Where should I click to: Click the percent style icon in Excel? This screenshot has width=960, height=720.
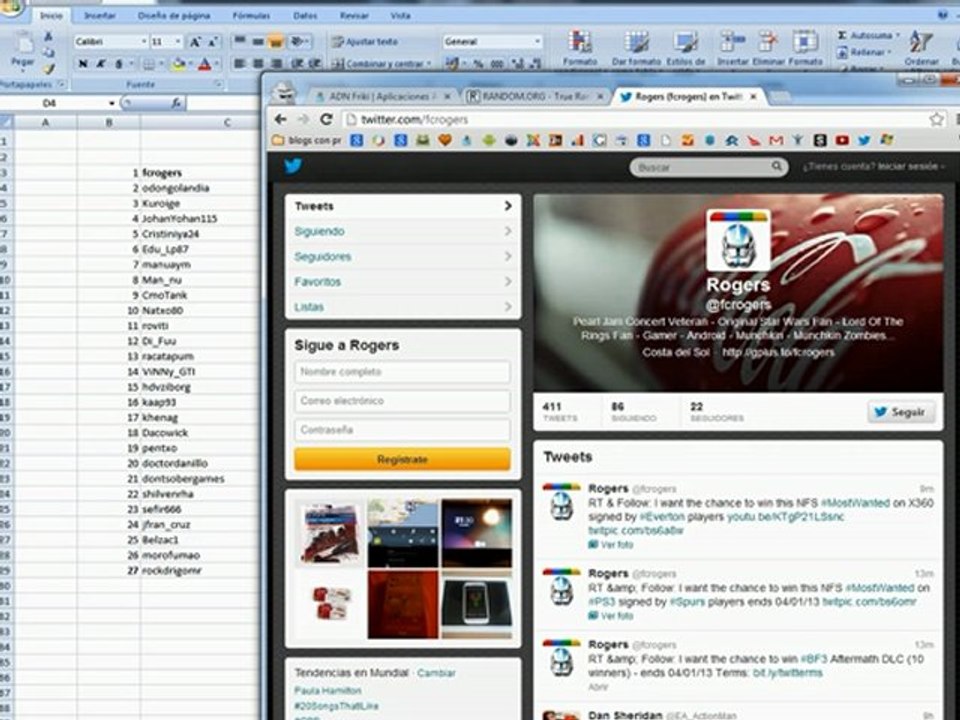point(478,63)
